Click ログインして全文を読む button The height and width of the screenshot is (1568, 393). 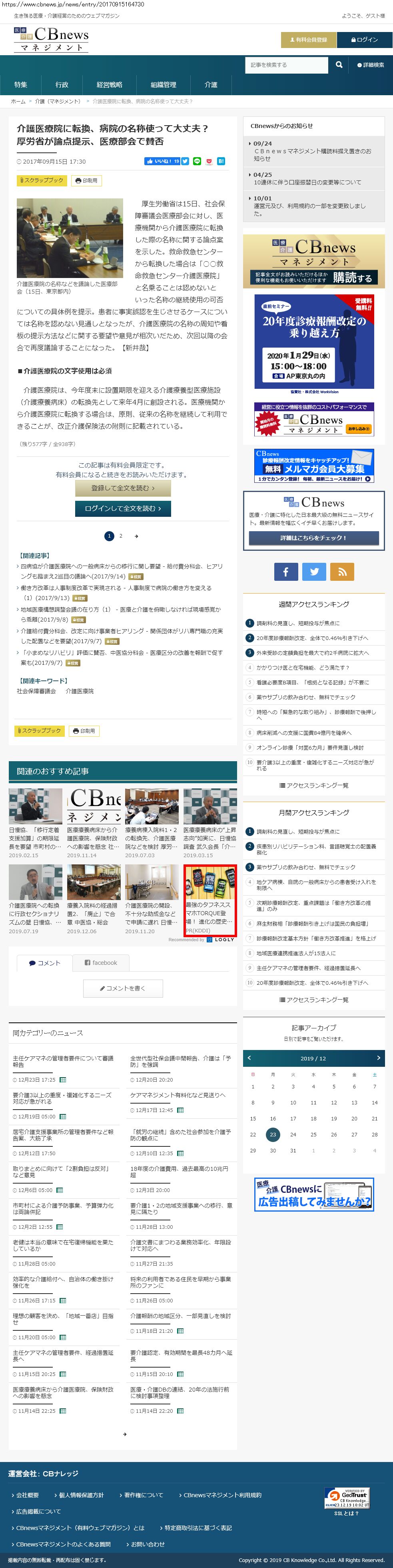pos(123,508)
